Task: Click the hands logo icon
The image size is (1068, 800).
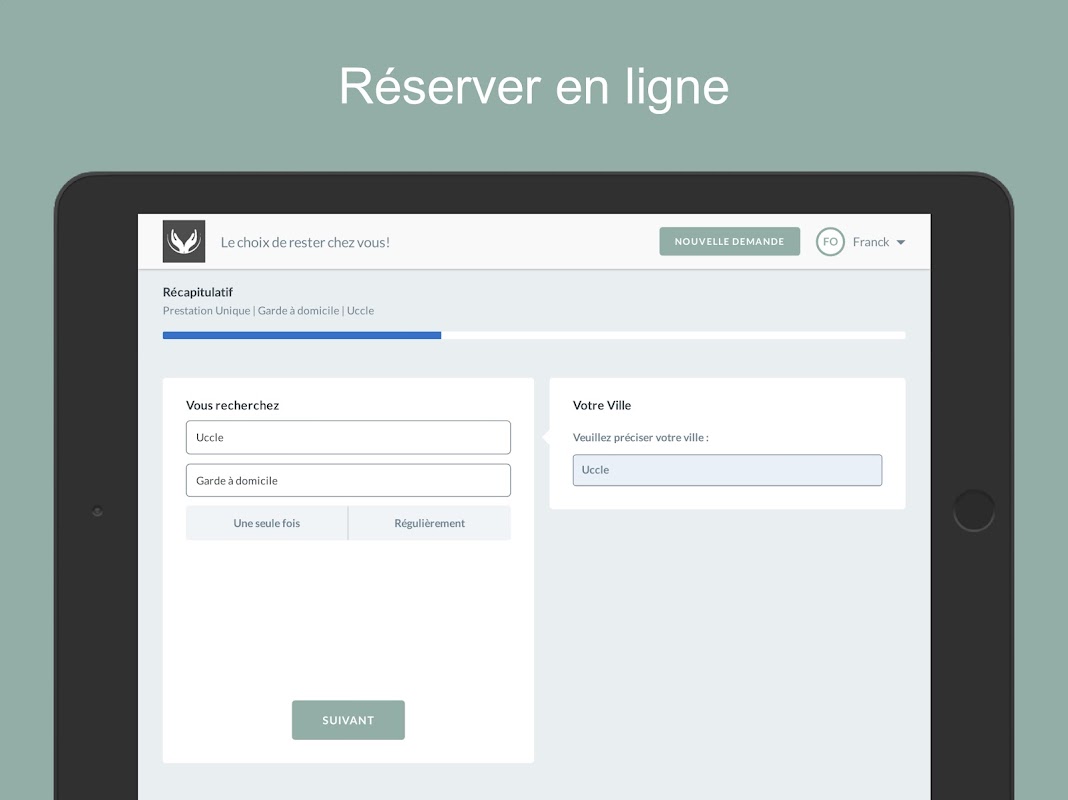Action: tap(184, 241)
